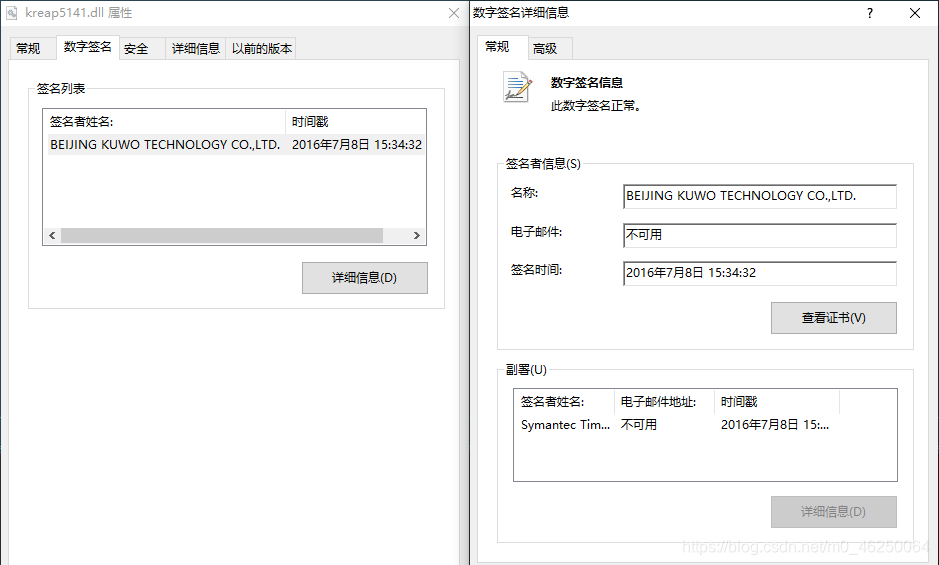Click the 数字签名信息 heading text
This screenshot has height=565, width=939.
click(x=587, y=83)
